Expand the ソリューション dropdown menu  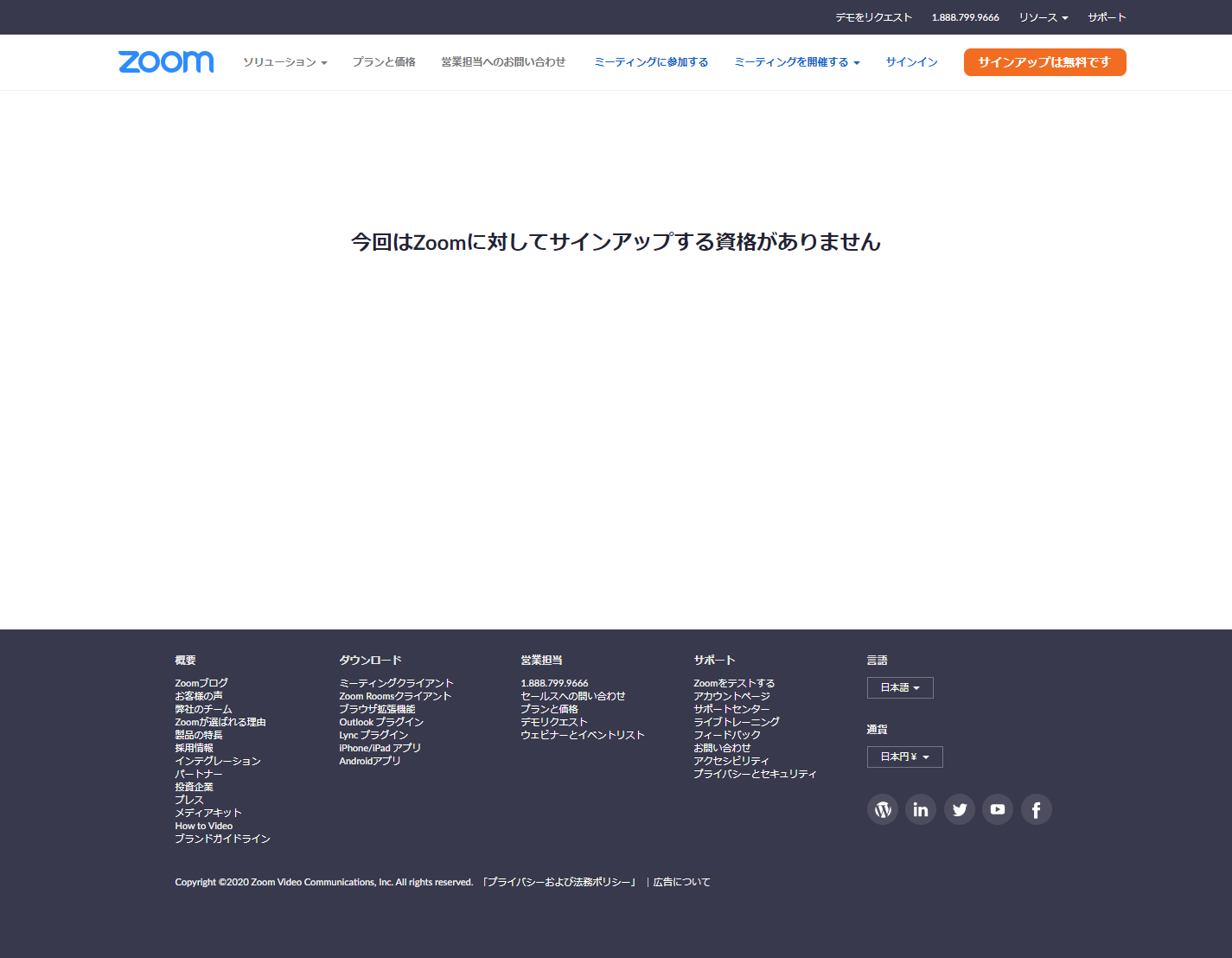[x=285, y=62]
